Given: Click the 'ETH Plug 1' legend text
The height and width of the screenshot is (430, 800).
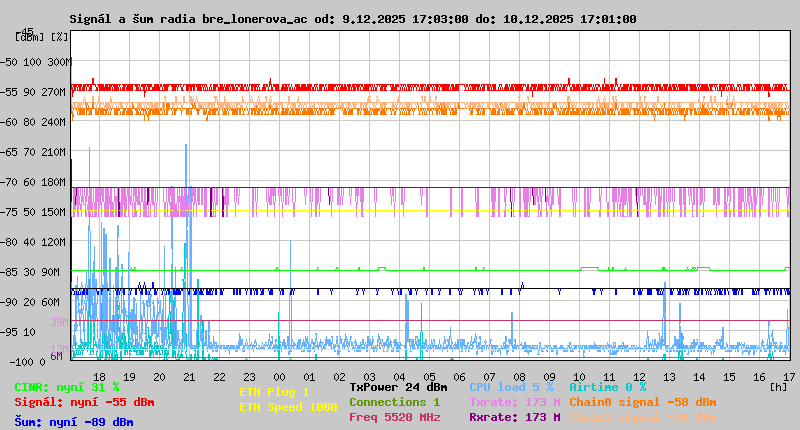Looking at the screenshot, I should click(274, 392).
